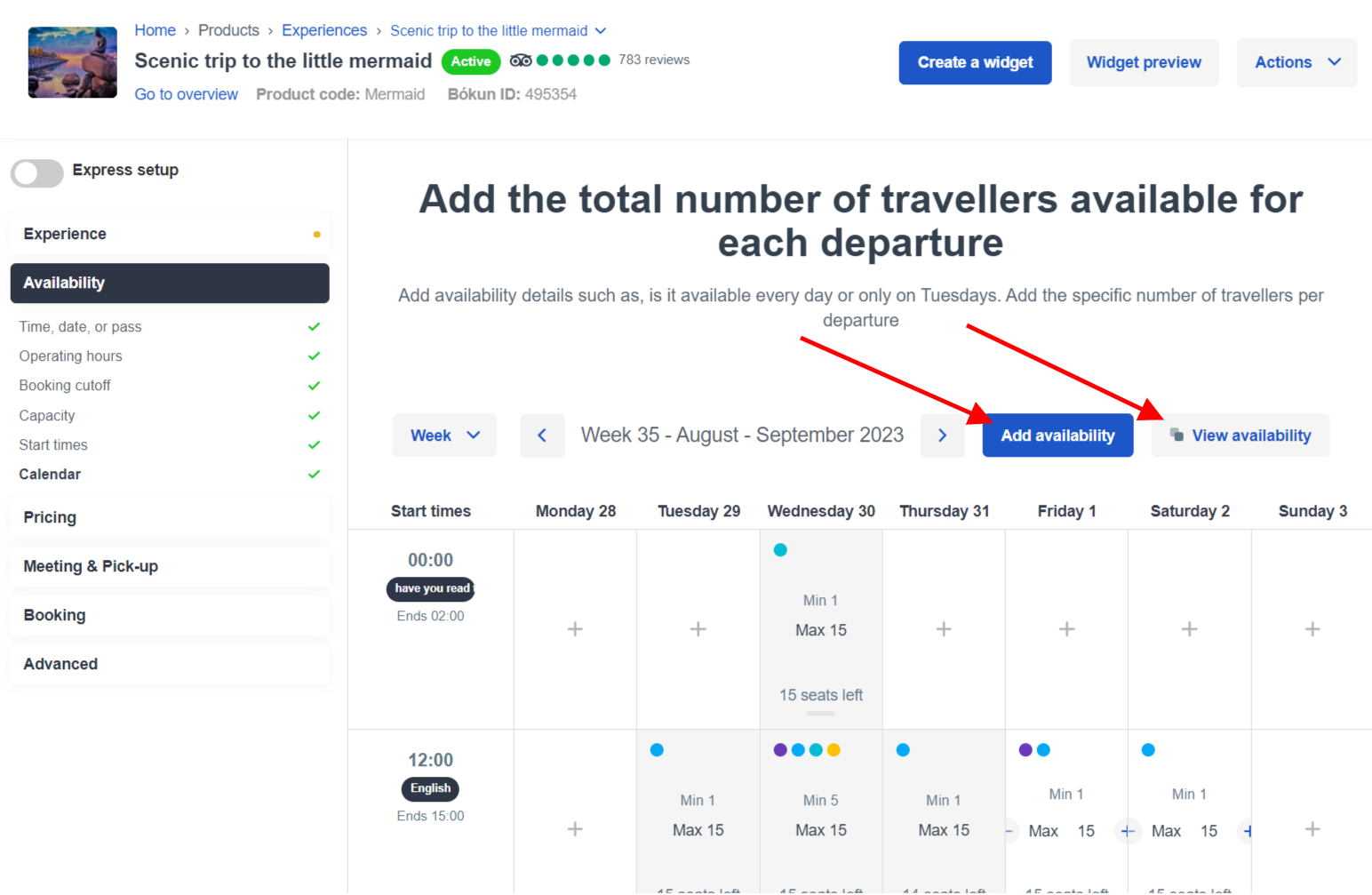Select Booking cutoff step
The image size is (1372, 895).
tap(65, 386)
